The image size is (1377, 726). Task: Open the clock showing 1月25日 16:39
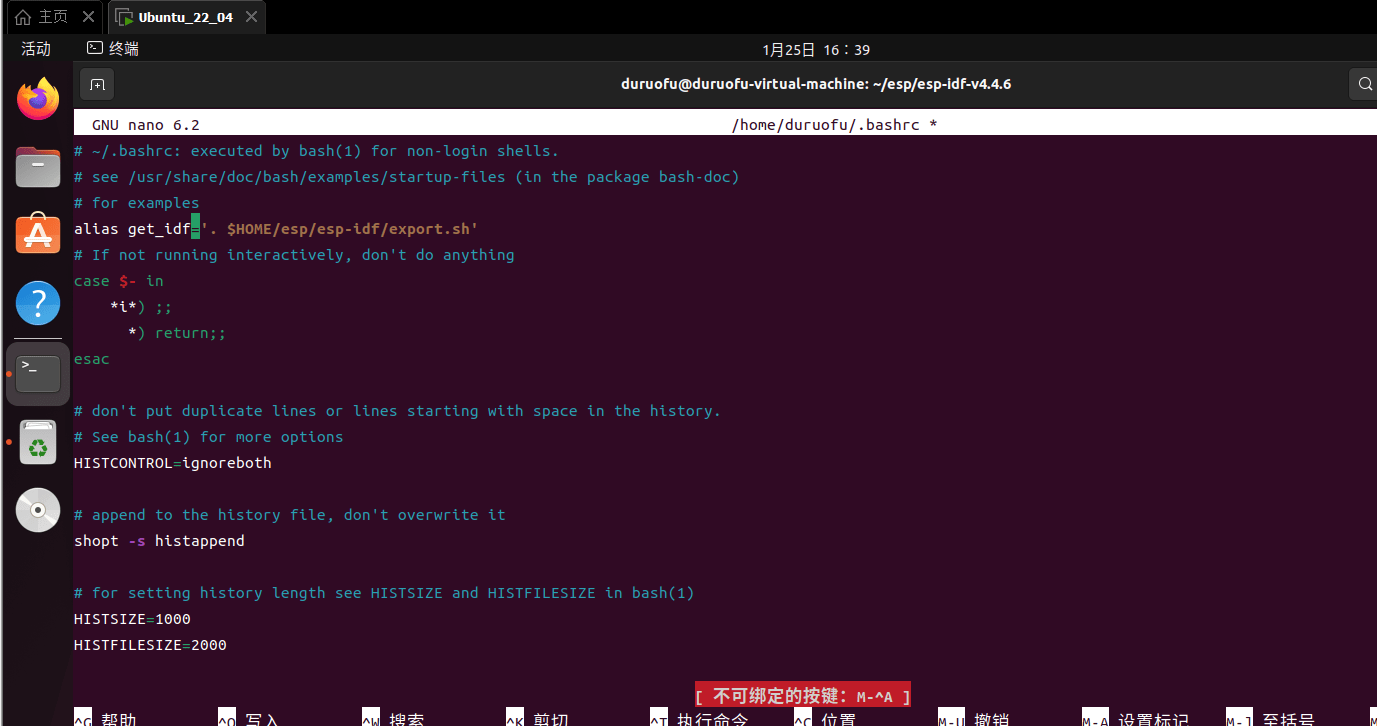[x=816, y=50]
